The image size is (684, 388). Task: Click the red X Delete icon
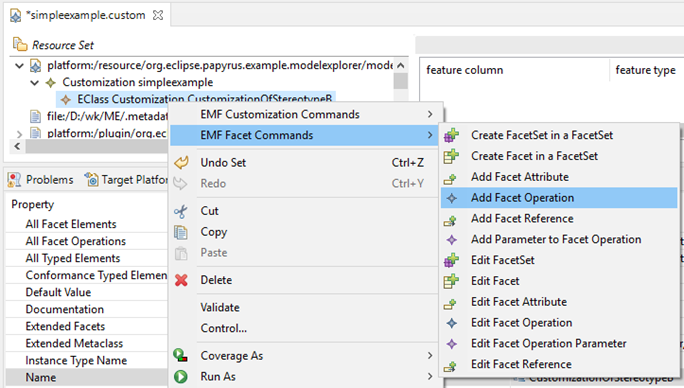pyautogui.click(x=181, y=280)
